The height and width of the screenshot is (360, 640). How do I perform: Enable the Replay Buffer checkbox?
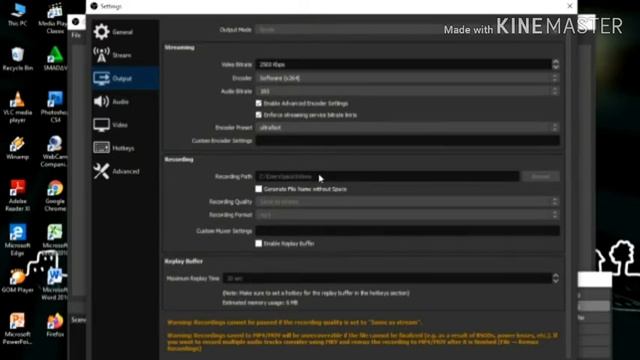259,243
